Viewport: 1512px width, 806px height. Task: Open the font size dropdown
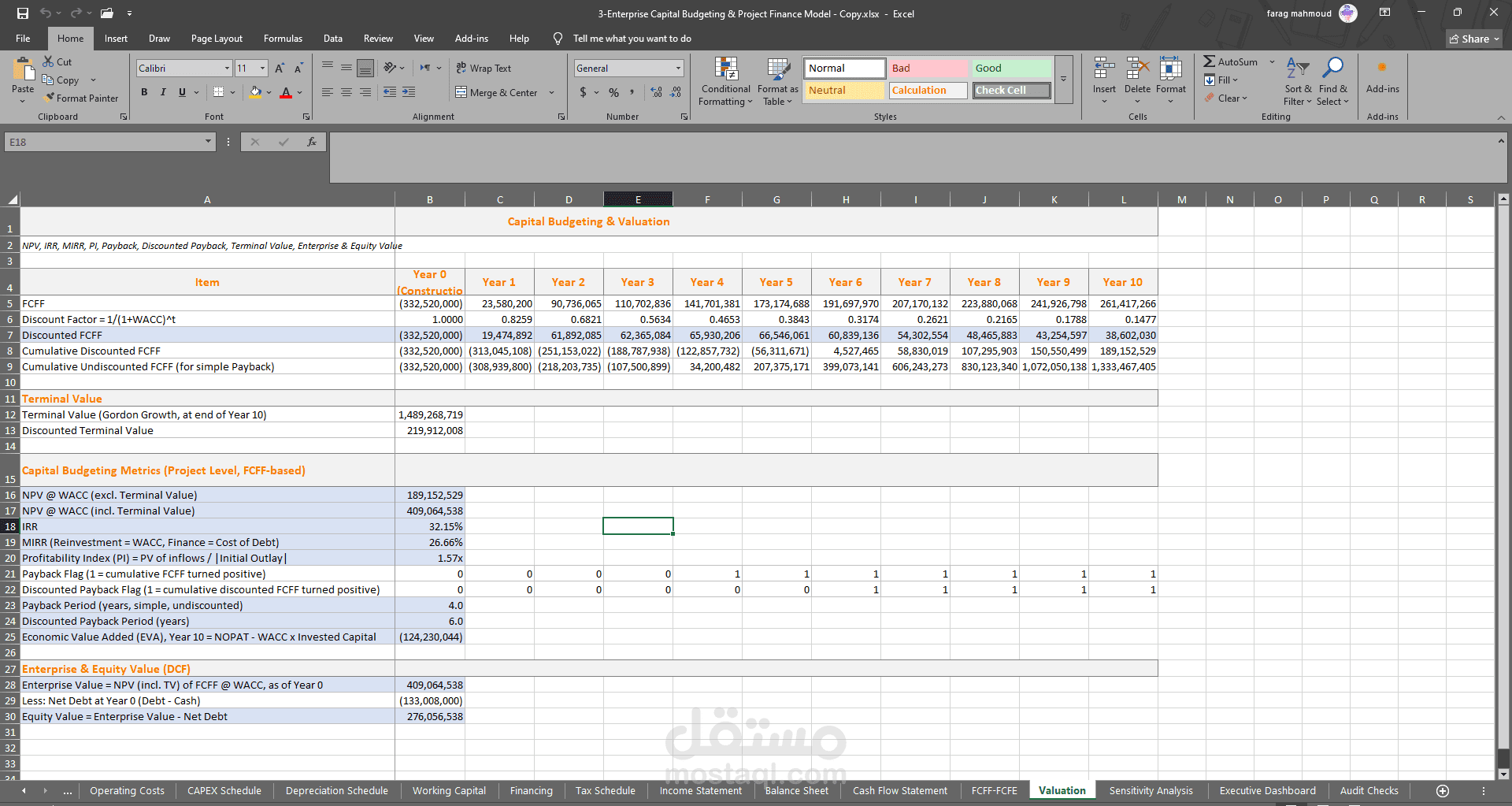[x=262, y=69]
